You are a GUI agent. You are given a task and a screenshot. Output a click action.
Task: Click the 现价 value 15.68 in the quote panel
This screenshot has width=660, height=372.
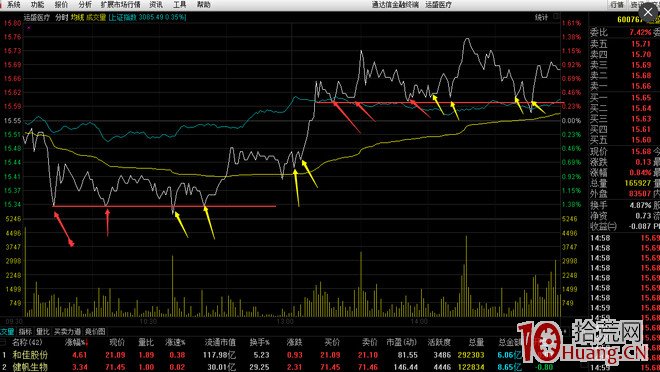pyautogui.click(x=641, y=151)
